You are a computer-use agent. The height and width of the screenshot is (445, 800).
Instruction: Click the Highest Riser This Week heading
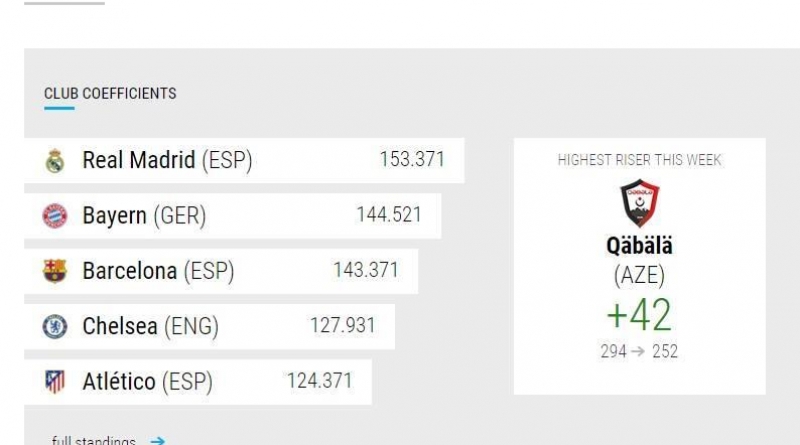click(x=639, y=160)
